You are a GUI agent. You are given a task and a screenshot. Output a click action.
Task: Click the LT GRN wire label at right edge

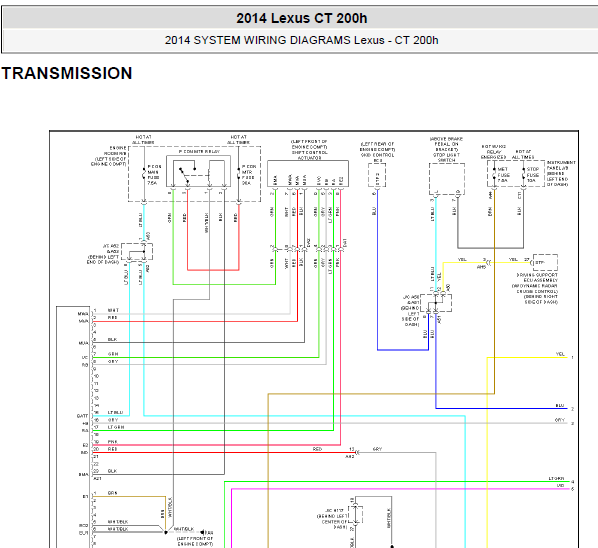[556, 478]
